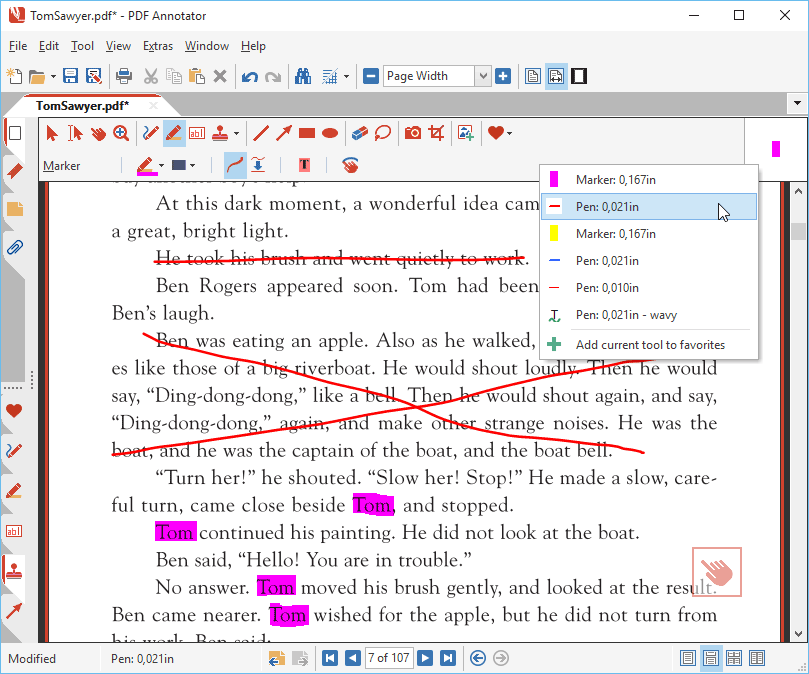
Task: Expand the Open folder dropdown arrow
Action: click(x=53, y=77)
